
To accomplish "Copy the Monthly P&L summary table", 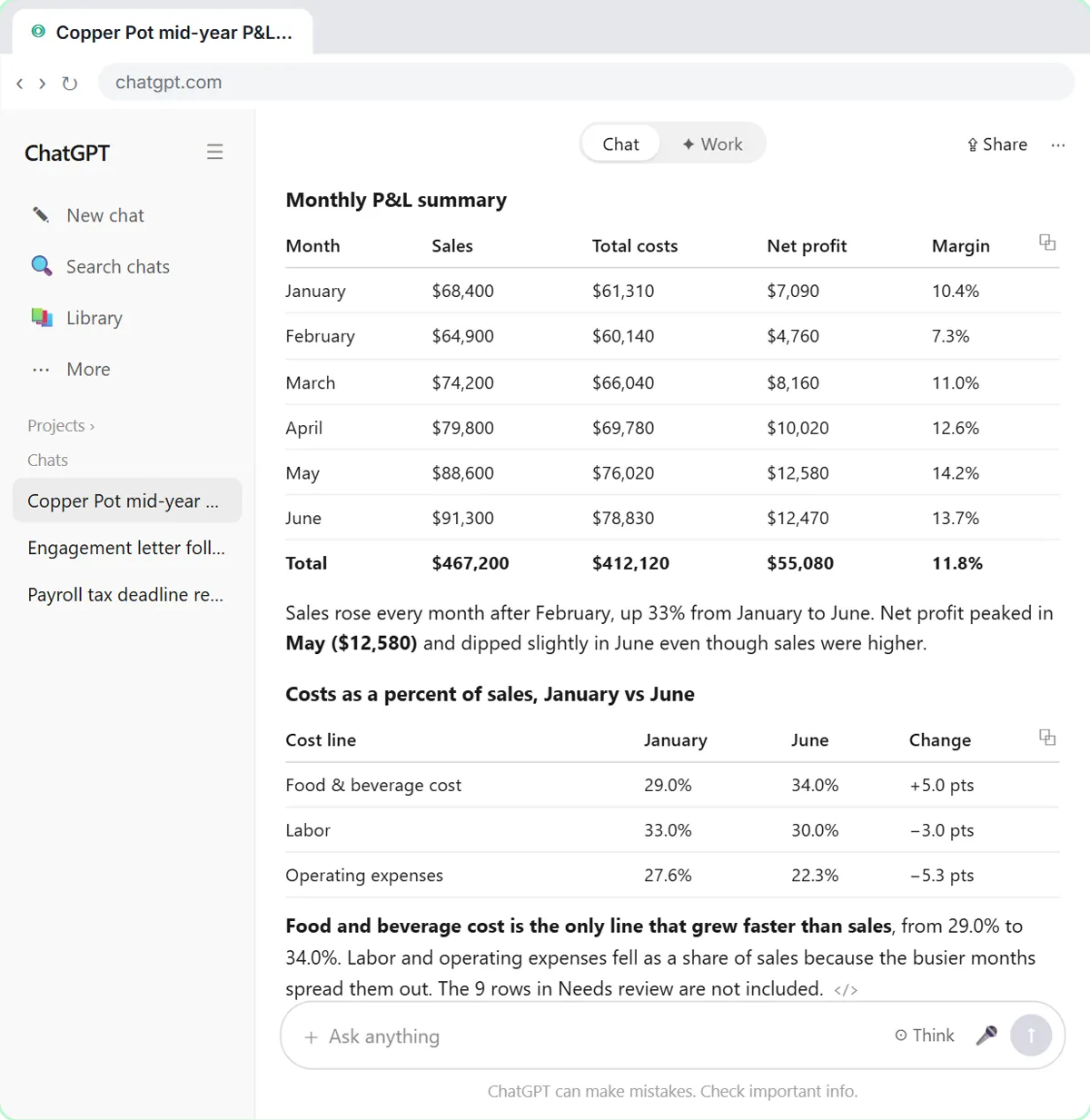I will coord(1047,243).
